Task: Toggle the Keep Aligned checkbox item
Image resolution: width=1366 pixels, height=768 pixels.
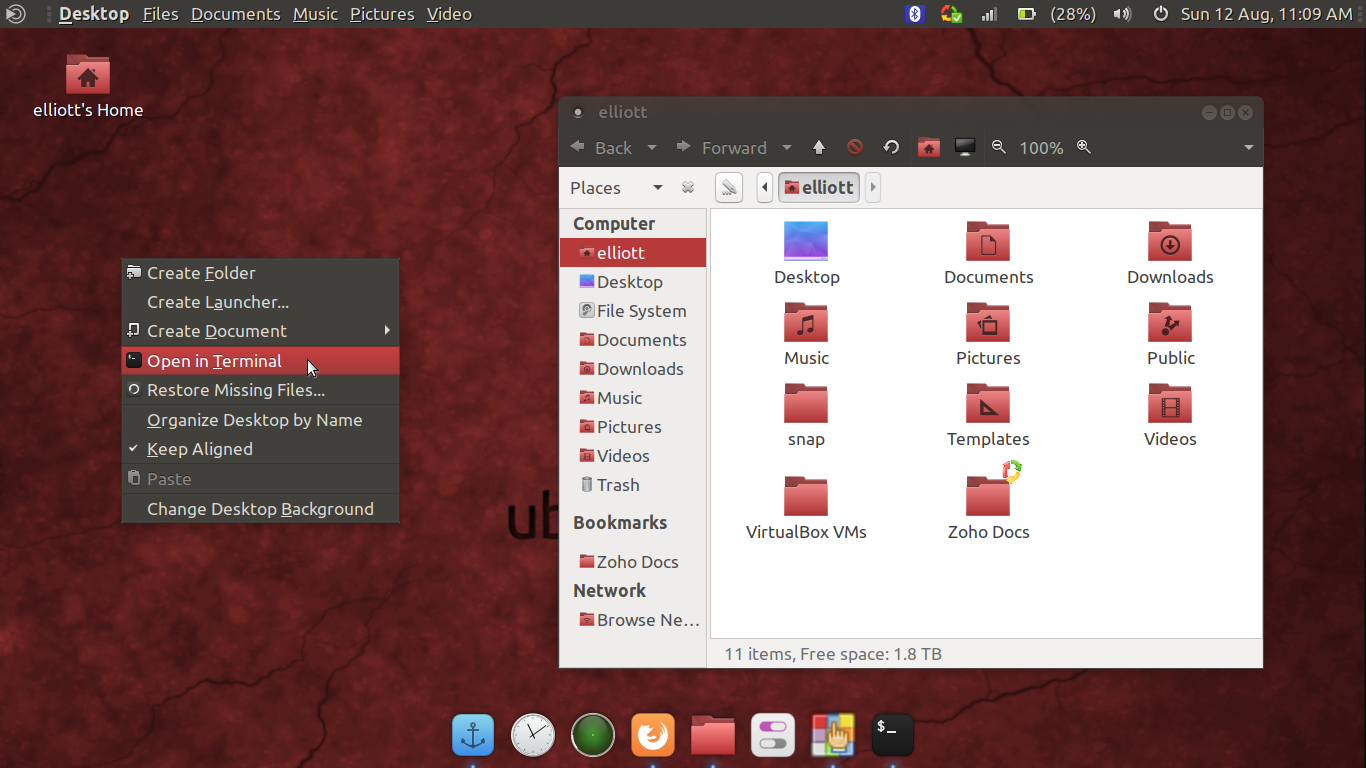Action: [260, 449]
